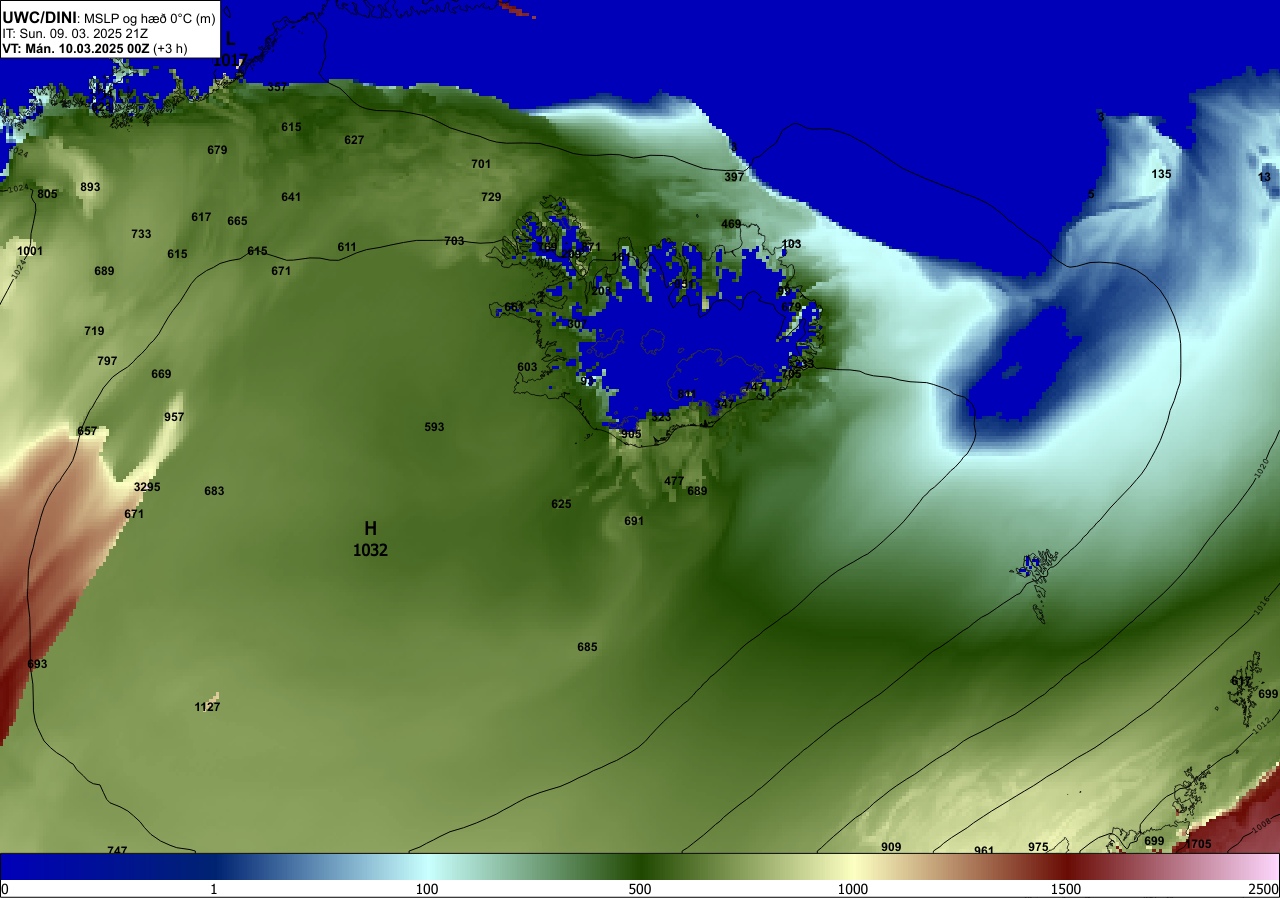The image size is (1280, 898).
Task: Click the 477 height value
Action: pyautogui.click(x=674, y=481)
